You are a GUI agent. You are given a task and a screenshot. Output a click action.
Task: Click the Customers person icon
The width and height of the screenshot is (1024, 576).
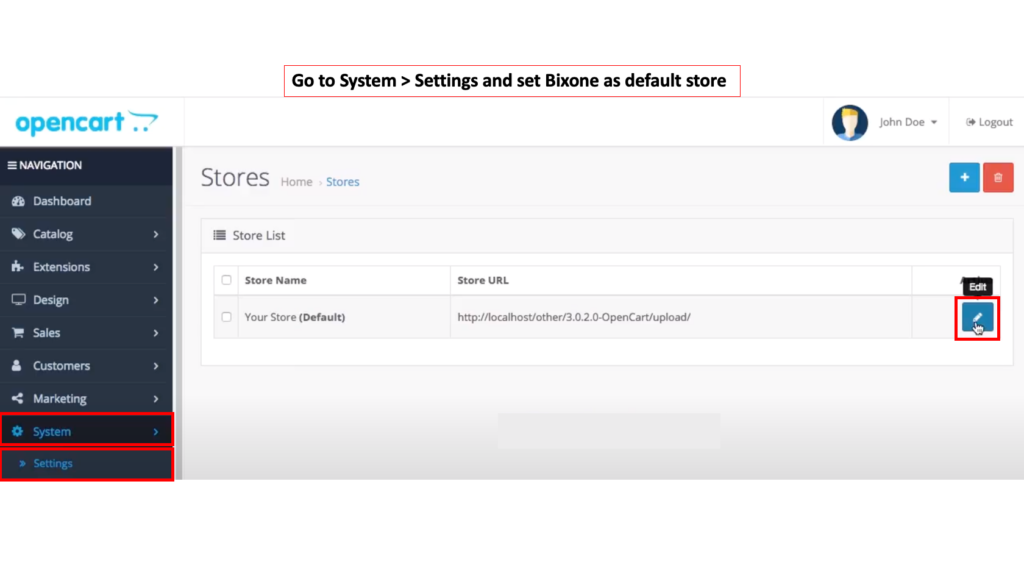click(17, 366)
